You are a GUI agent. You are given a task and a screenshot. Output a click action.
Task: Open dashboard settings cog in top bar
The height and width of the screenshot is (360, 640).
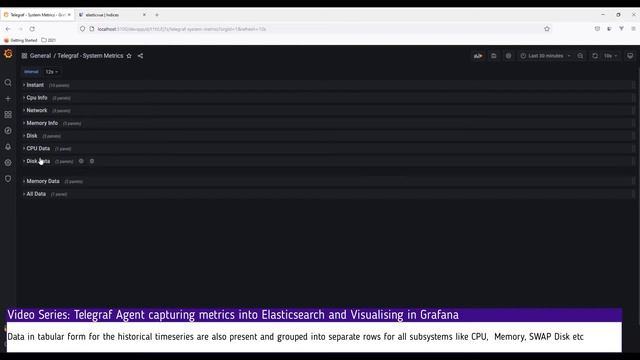(508, 56)
